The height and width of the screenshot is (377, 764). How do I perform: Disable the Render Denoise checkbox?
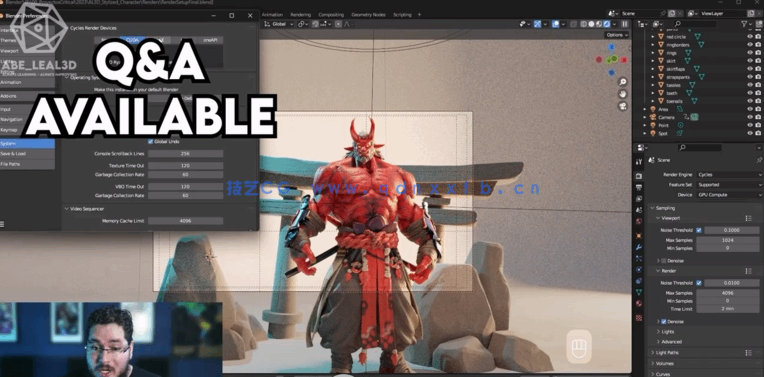coord(664,321)
